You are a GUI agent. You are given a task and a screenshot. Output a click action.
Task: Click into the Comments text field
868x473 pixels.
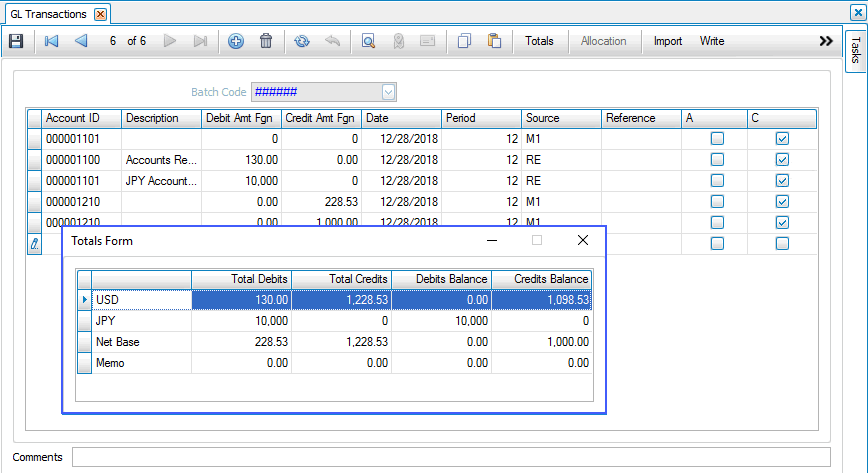(x=450, y=457)
